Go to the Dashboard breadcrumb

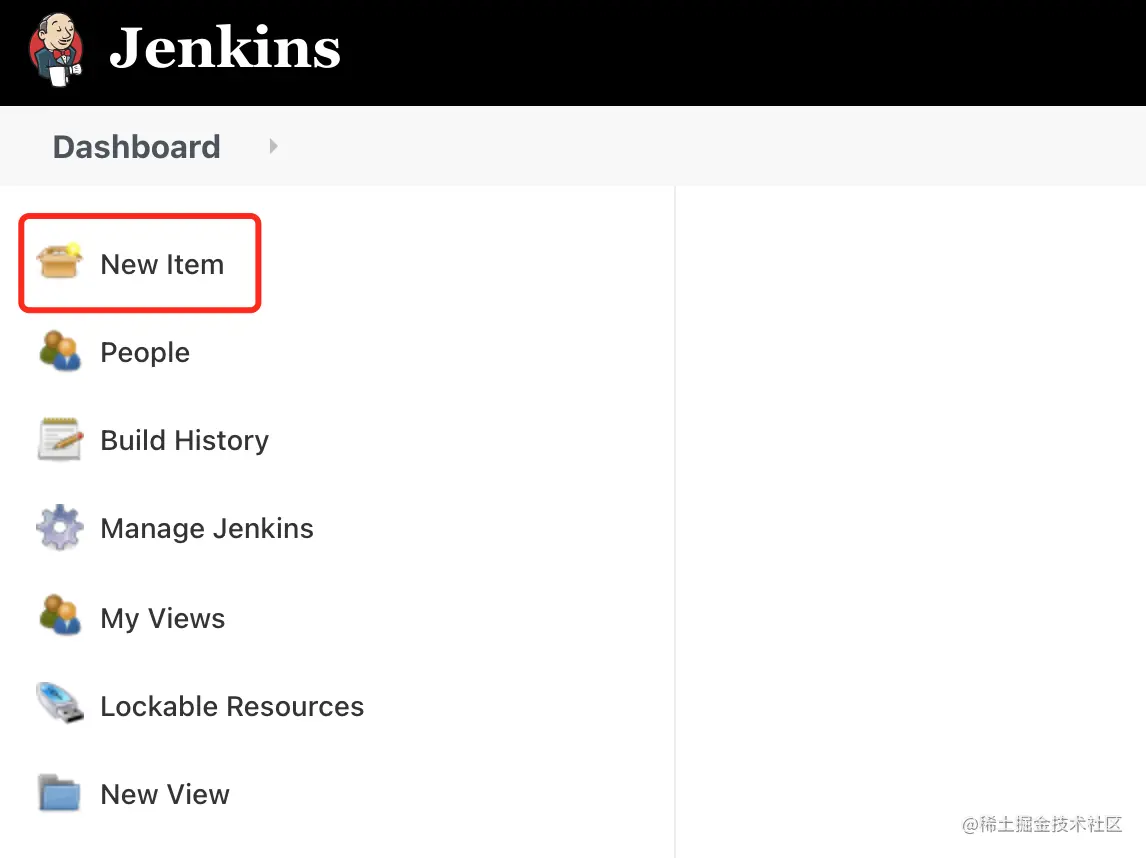[x=136, y=147]
